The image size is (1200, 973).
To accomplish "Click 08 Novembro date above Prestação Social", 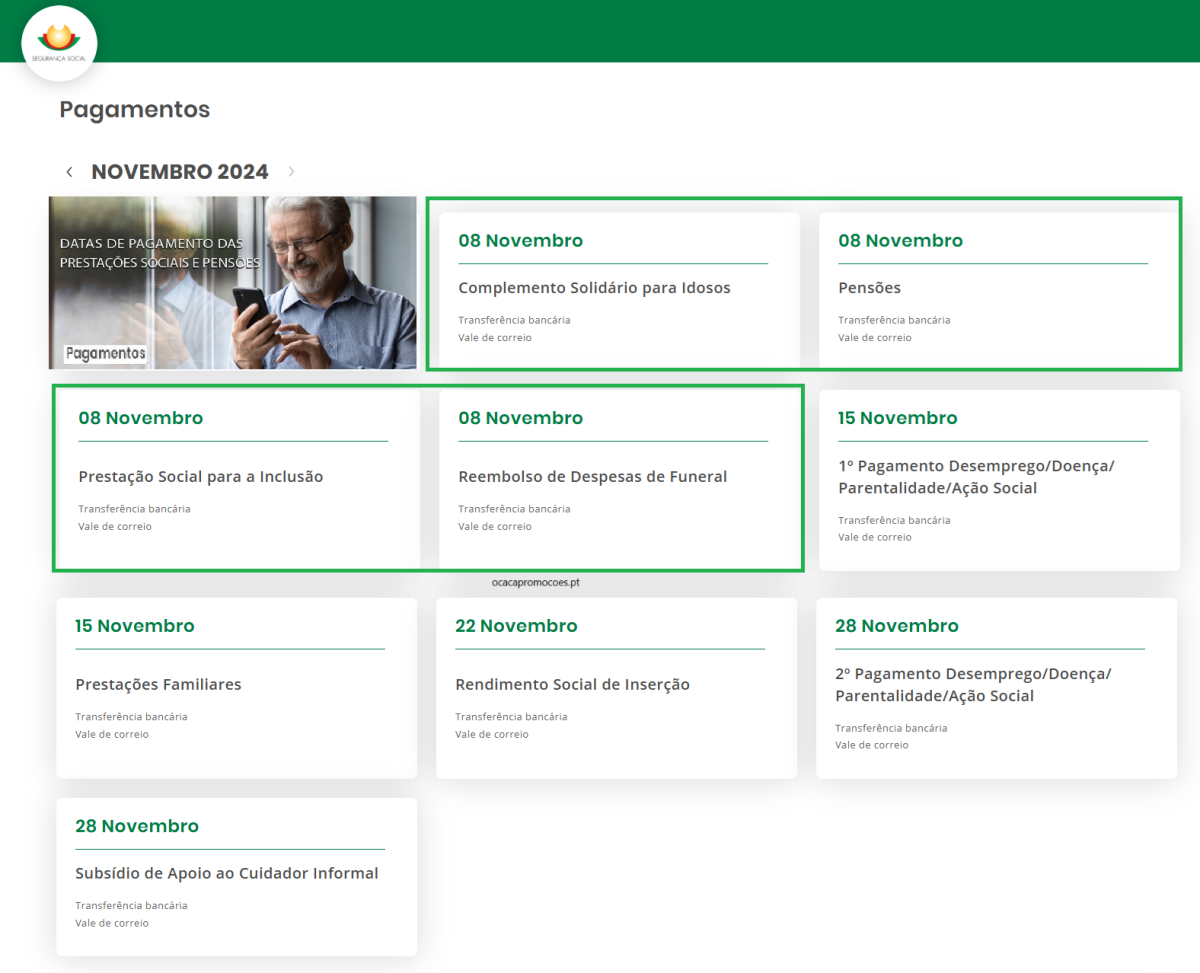I will 140,418.
